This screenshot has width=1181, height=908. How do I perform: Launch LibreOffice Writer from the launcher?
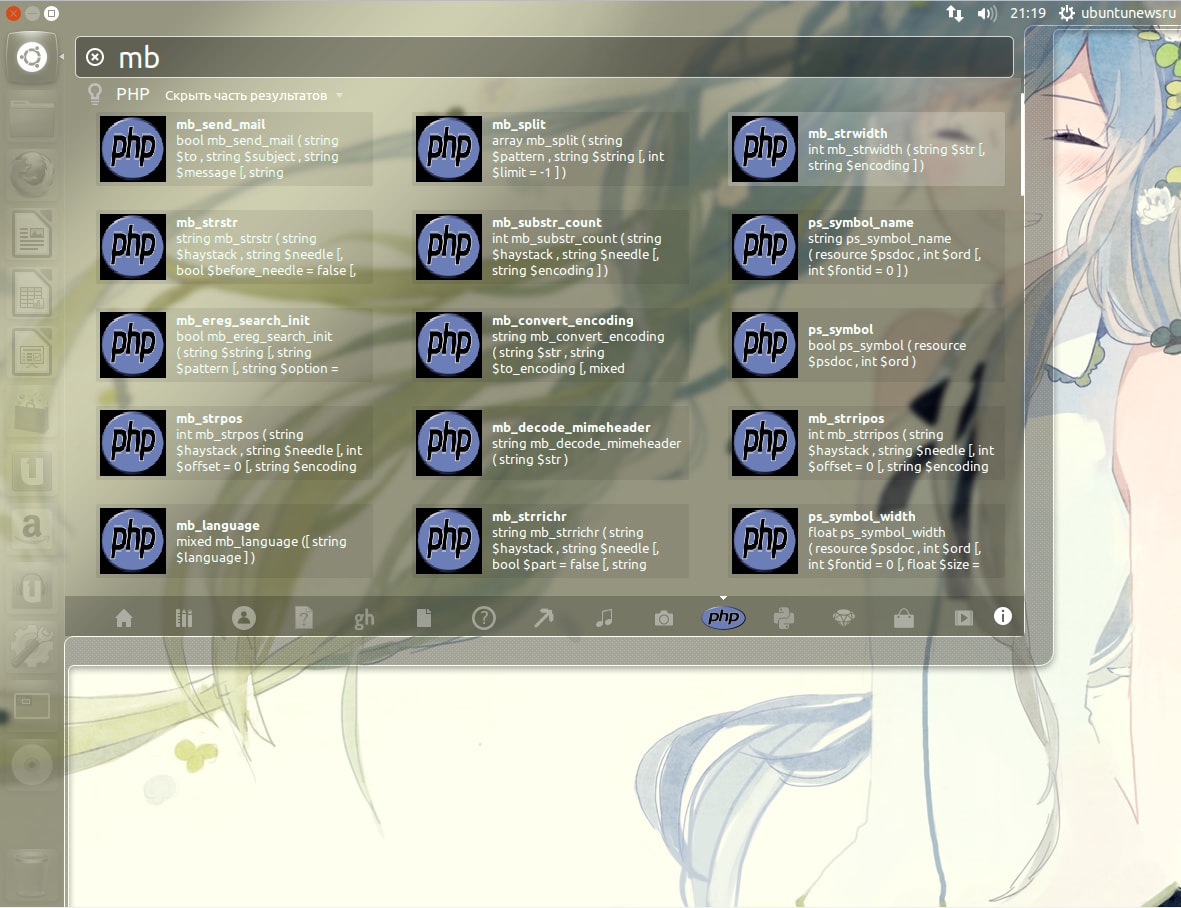(32, 234)
